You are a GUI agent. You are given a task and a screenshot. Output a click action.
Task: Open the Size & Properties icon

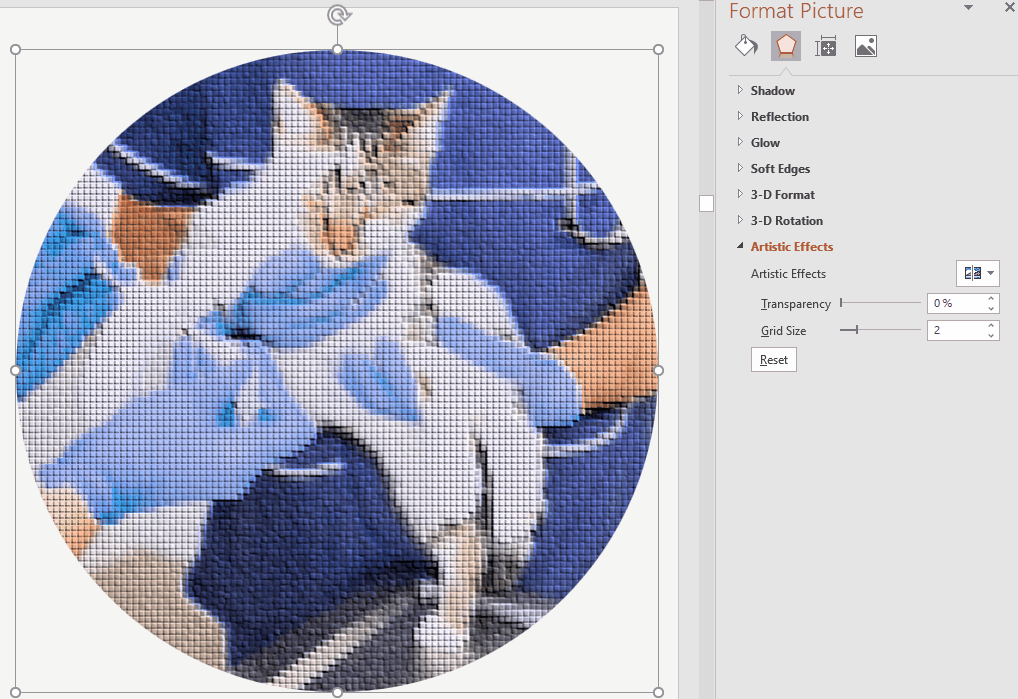pos(826,46)
